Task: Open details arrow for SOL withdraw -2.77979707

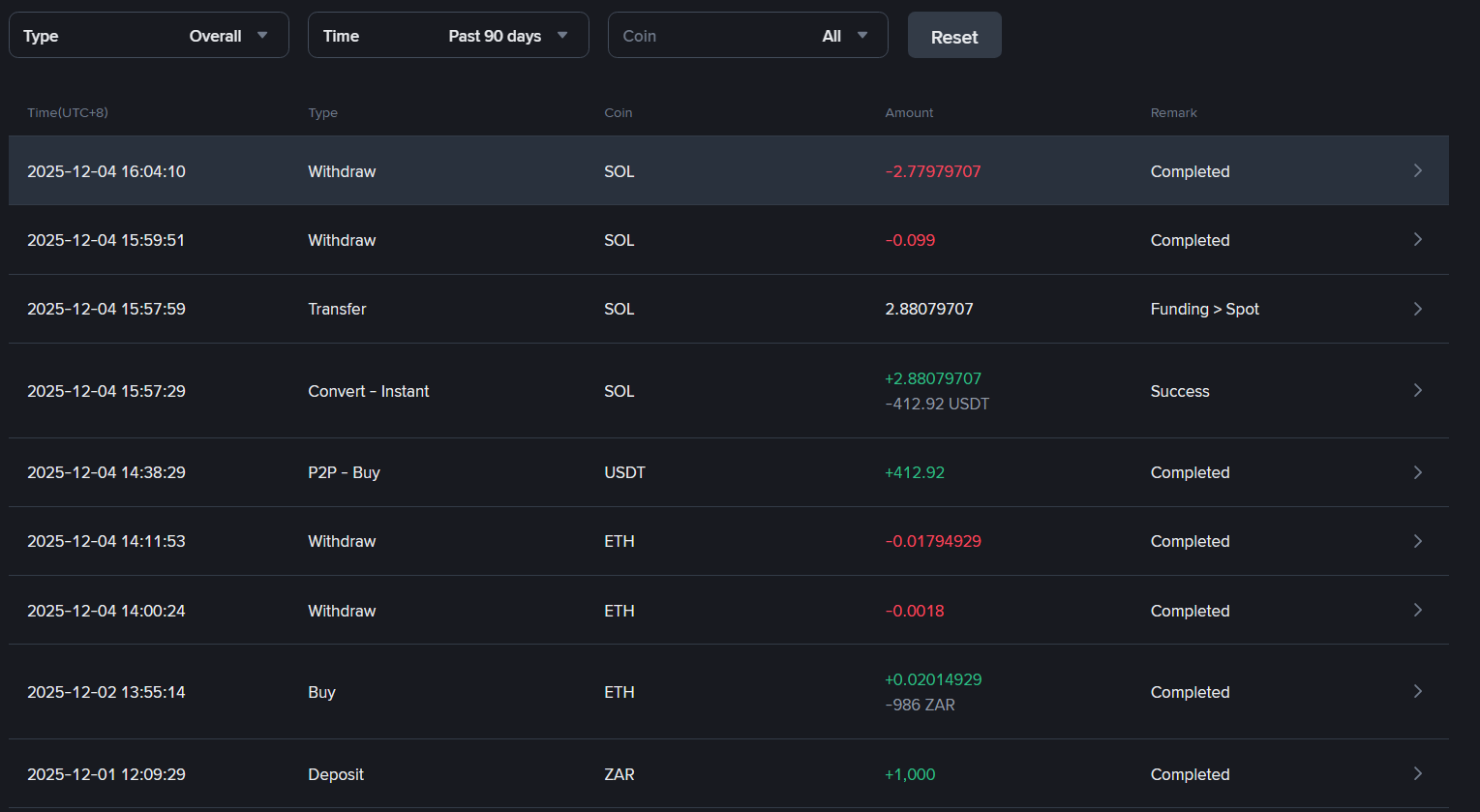Action: (1417, 171)
